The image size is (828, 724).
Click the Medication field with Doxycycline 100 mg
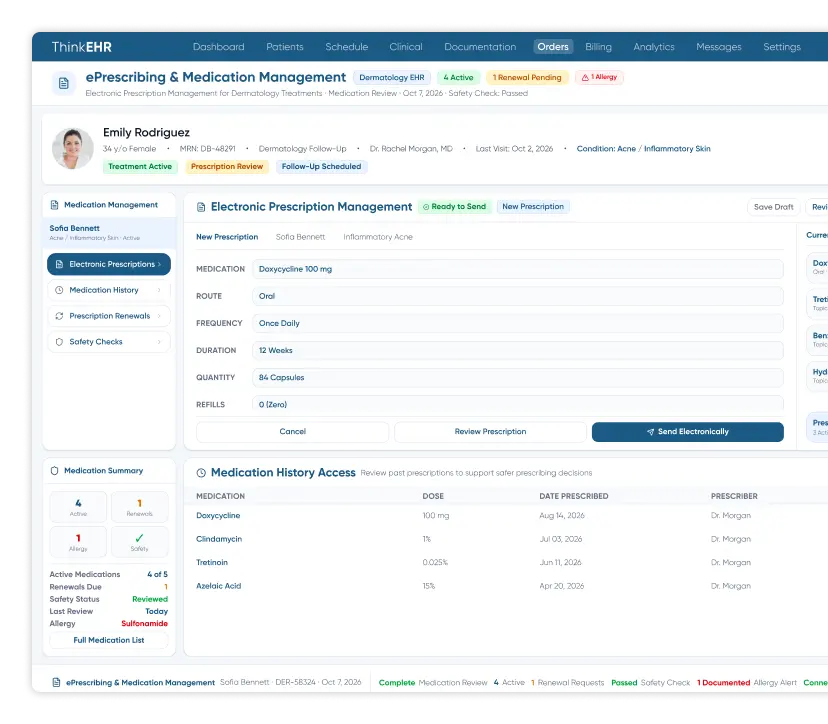point(518,269)
